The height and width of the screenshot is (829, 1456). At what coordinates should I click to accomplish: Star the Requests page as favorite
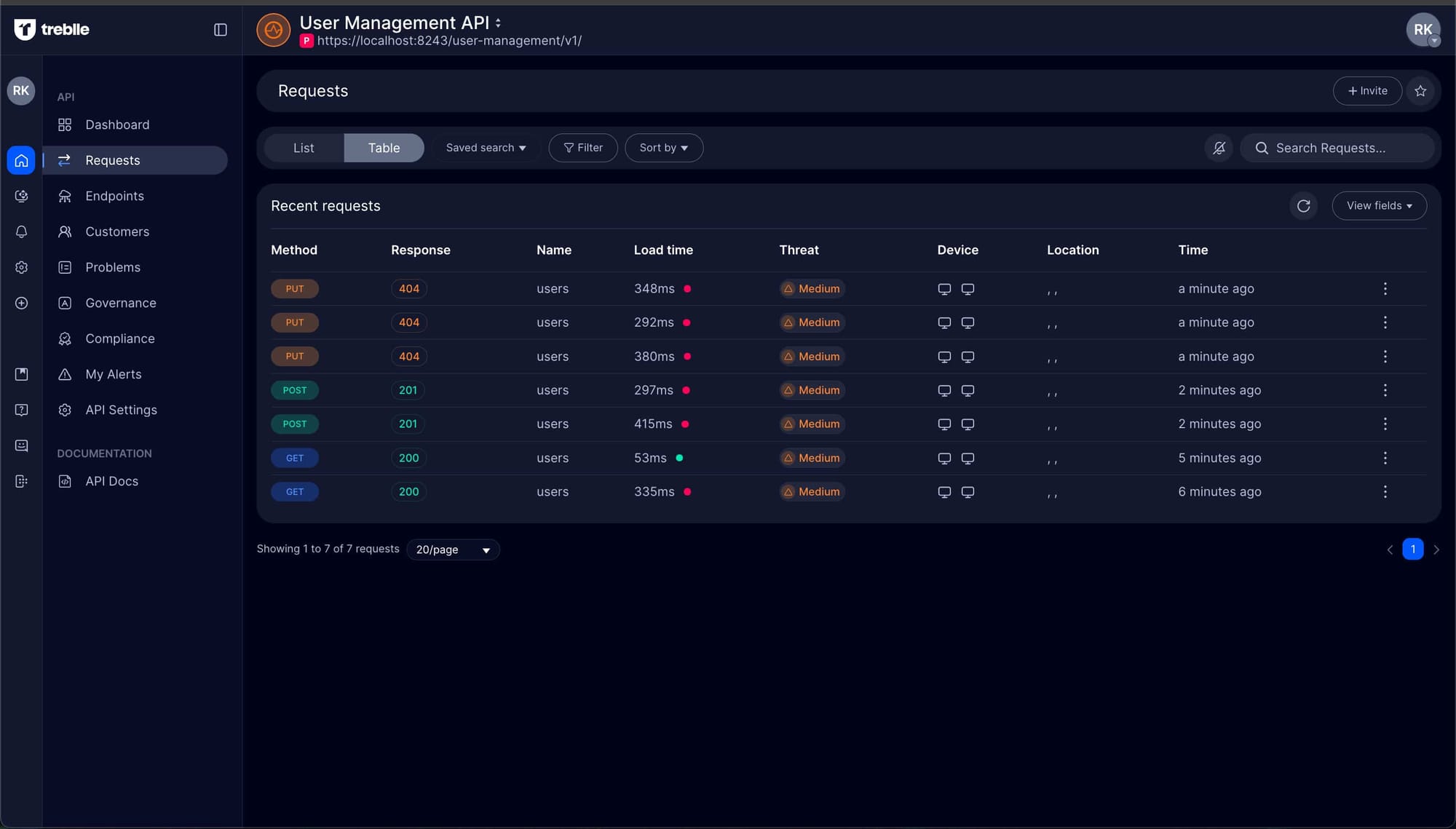(1420, 91)
